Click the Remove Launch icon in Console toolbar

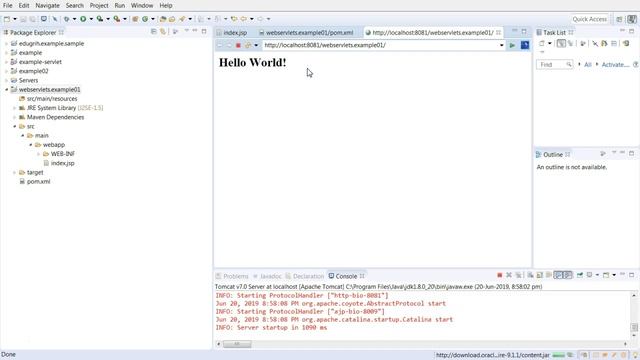(509, 276)
